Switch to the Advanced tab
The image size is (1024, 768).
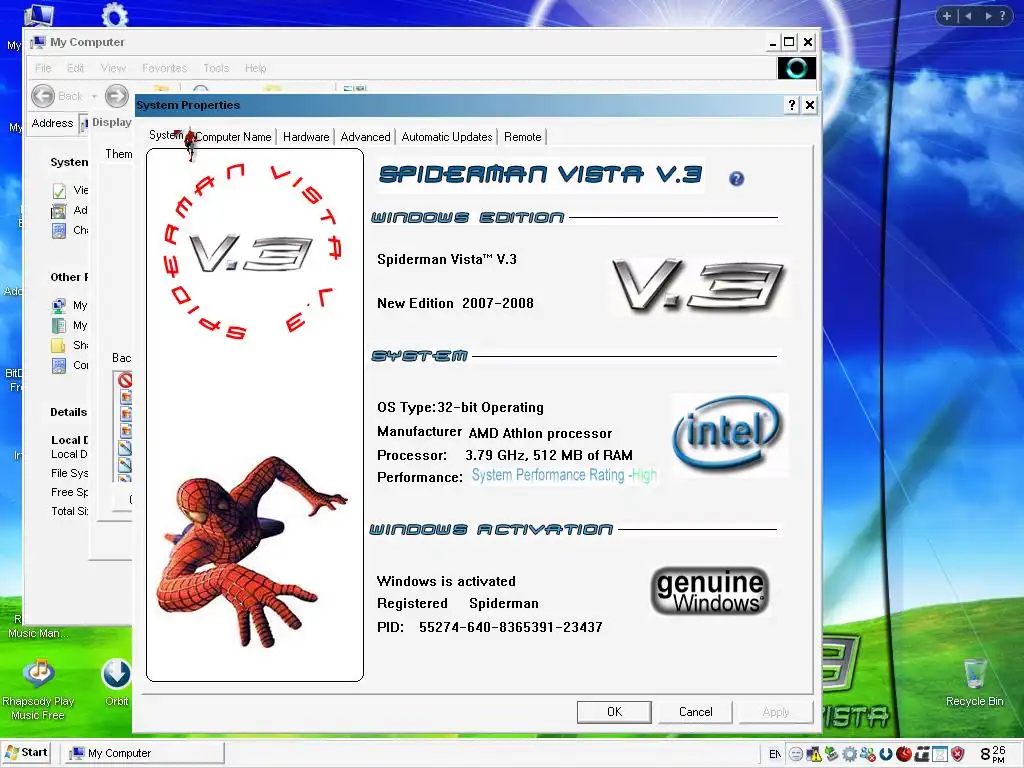point(365,137)
